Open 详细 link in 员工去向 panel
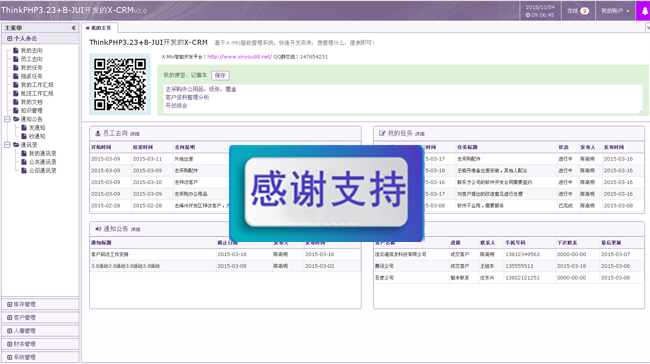 click(x=135, y=134)
